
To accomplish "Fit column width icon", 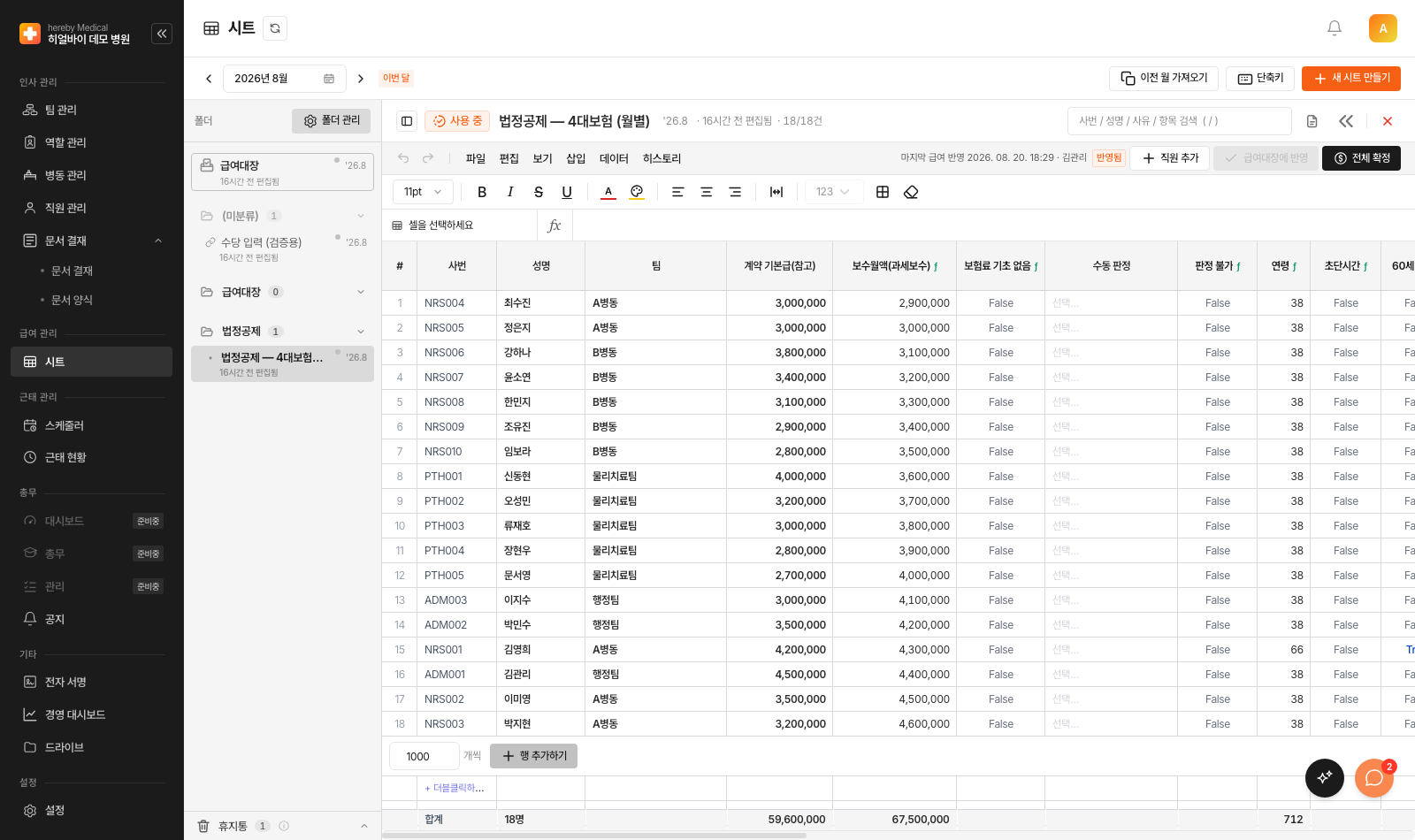I will click(776, 192).
